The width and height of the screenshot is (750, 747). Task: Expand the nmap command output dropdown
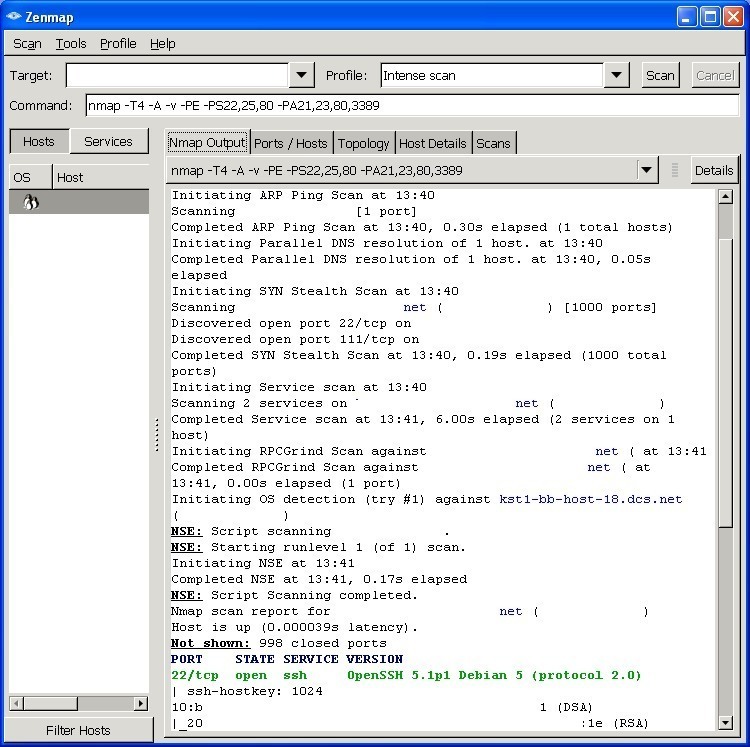tap(646, 170)
